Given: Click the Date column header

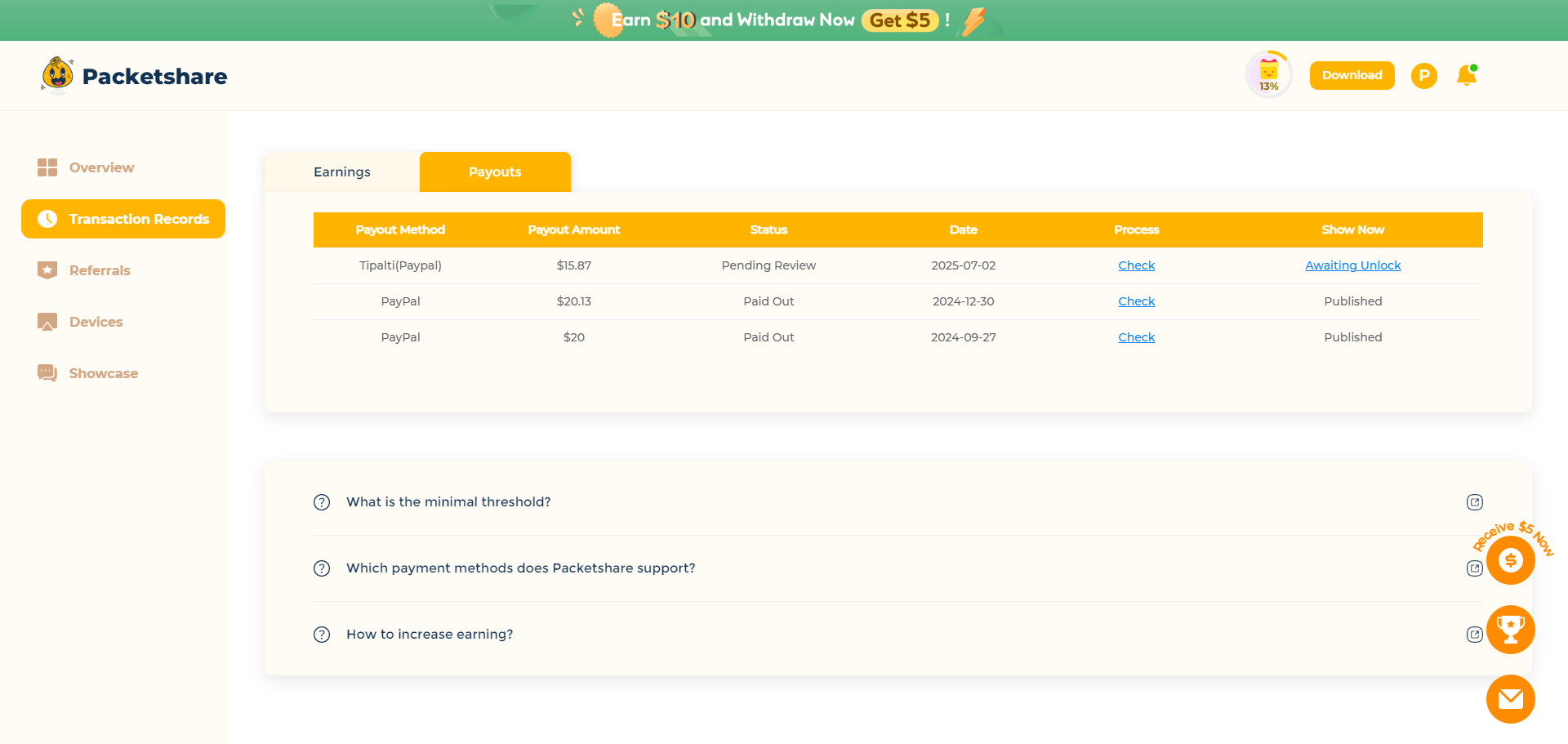Looking at the screenshot, I should point(964,230).
